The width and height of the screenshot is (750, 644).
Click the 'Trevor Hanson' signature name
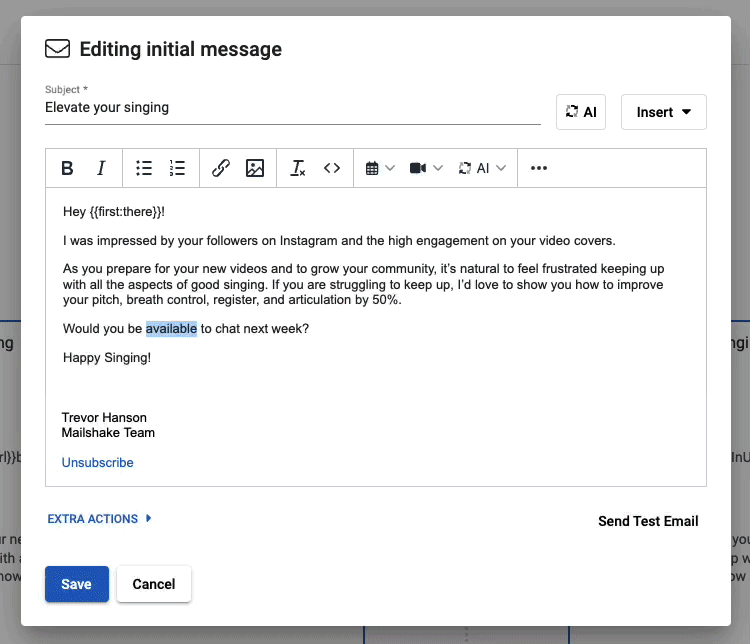104,418
